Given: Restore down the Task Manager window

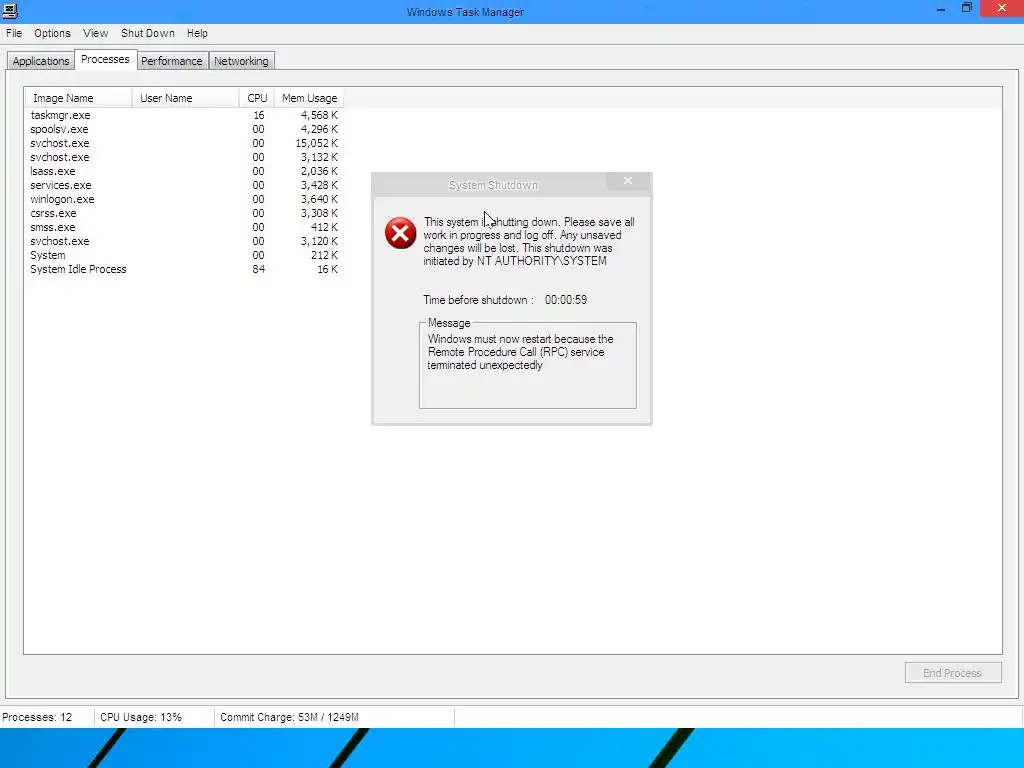Looking at the screenshot, I should point(967,8).
